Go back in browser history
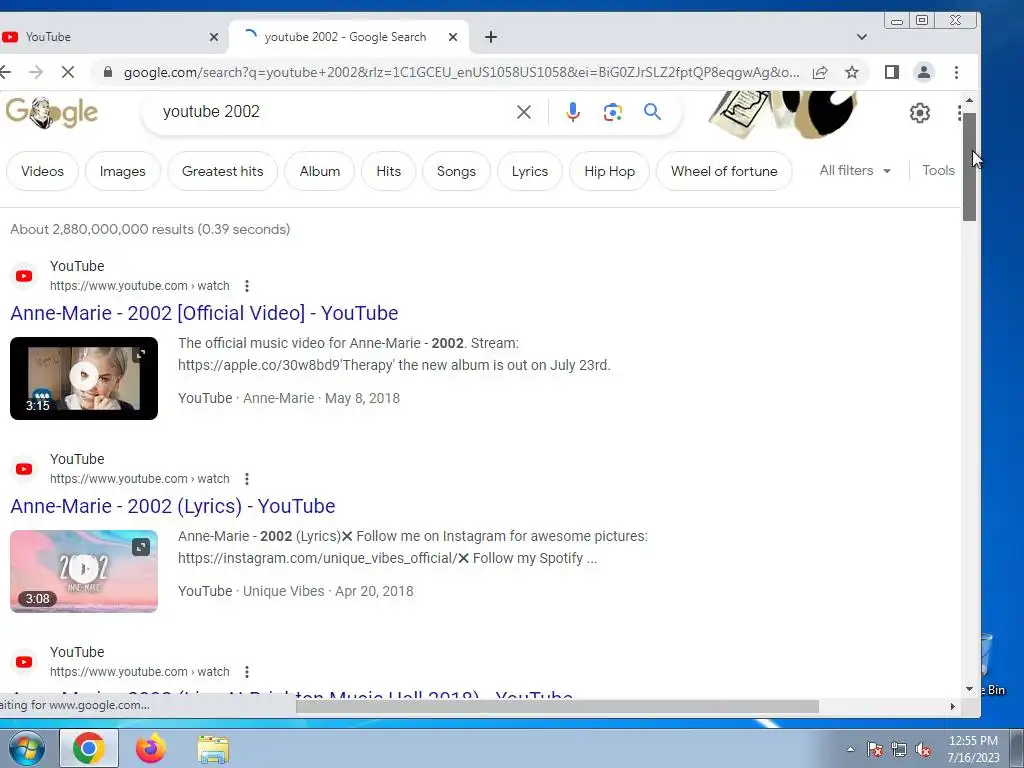This screenshot has height=768, width=1024. (5, 72)
